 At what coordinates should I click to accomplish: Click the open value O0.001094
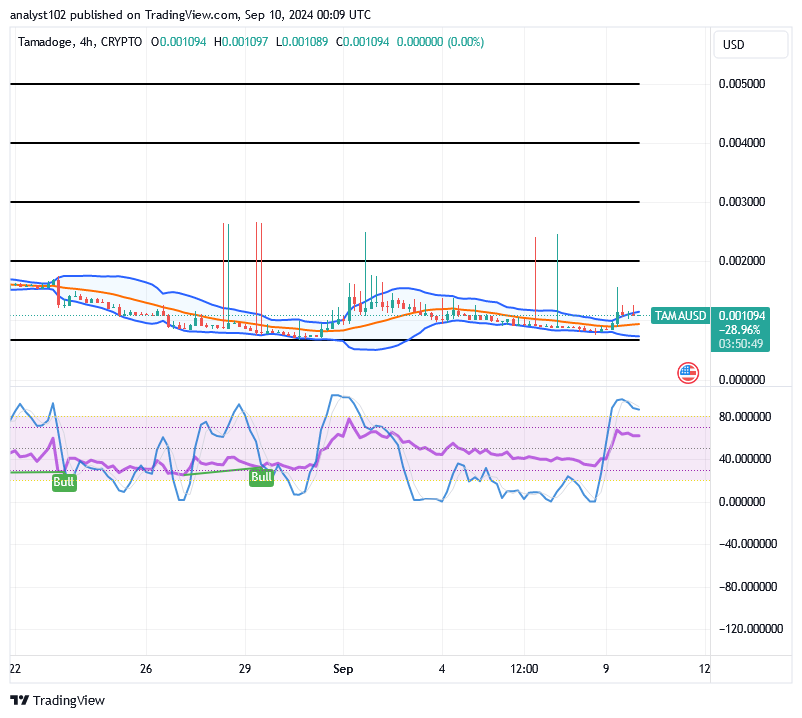pyautogui.click(x=179, y=42)
